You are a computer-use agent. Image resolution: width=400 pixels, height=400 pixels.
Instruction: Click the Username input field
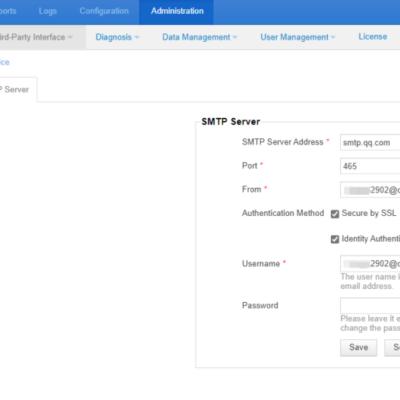(370, 264)
